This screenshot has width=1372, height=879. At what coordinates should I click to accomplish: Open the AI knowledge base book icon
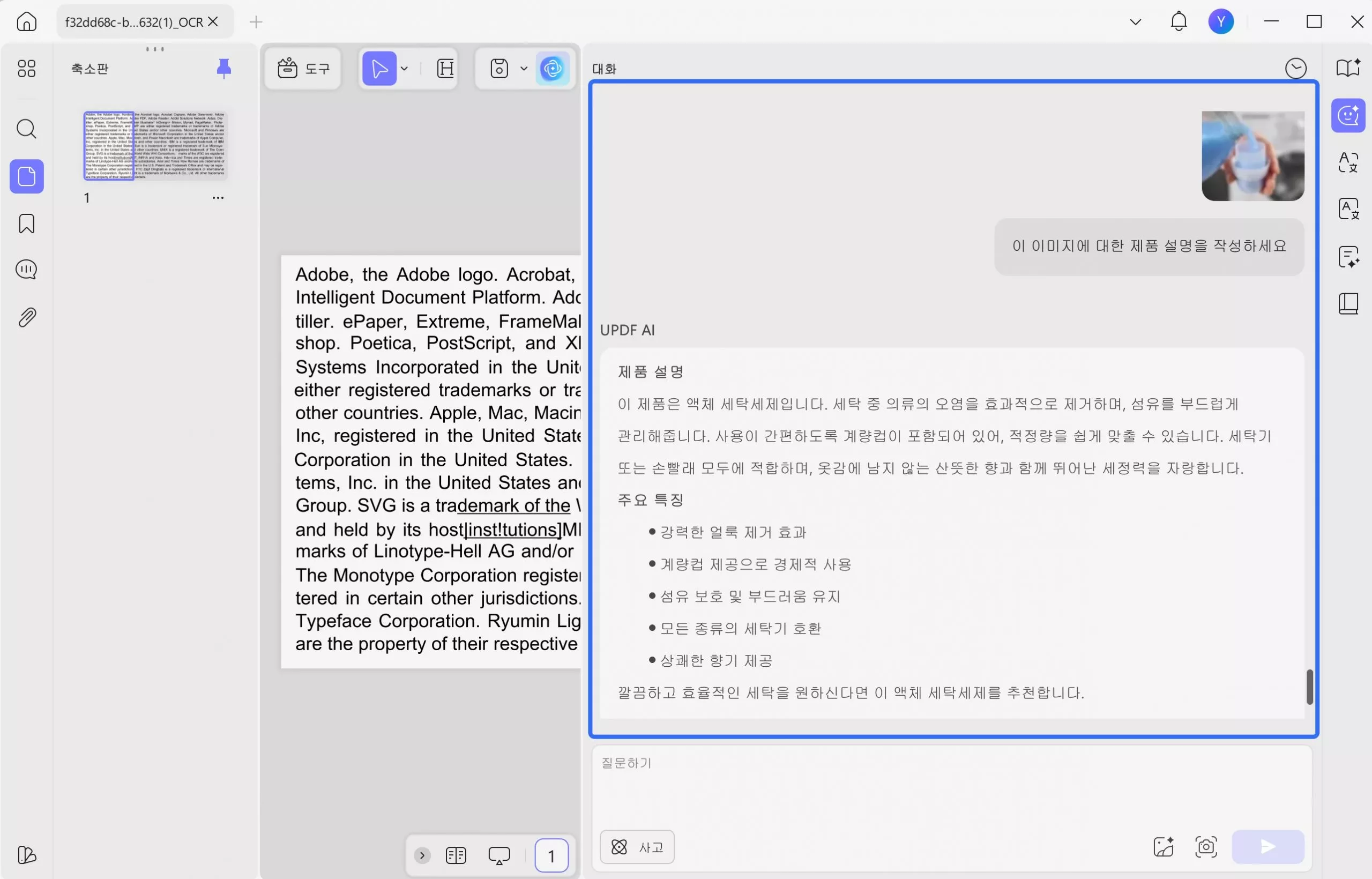click(1348, 68)
